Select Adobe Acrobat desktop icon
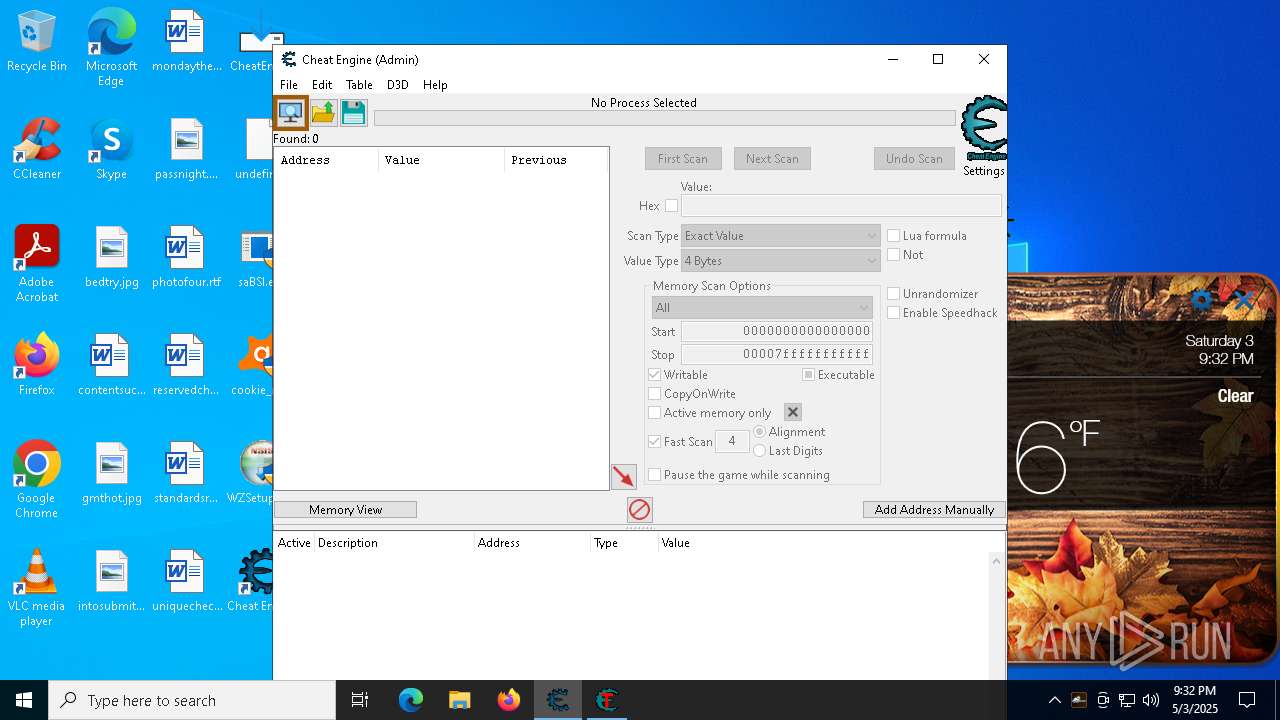Image resolution: width=1280 pixels, height=720 pixels. [37, 264]
